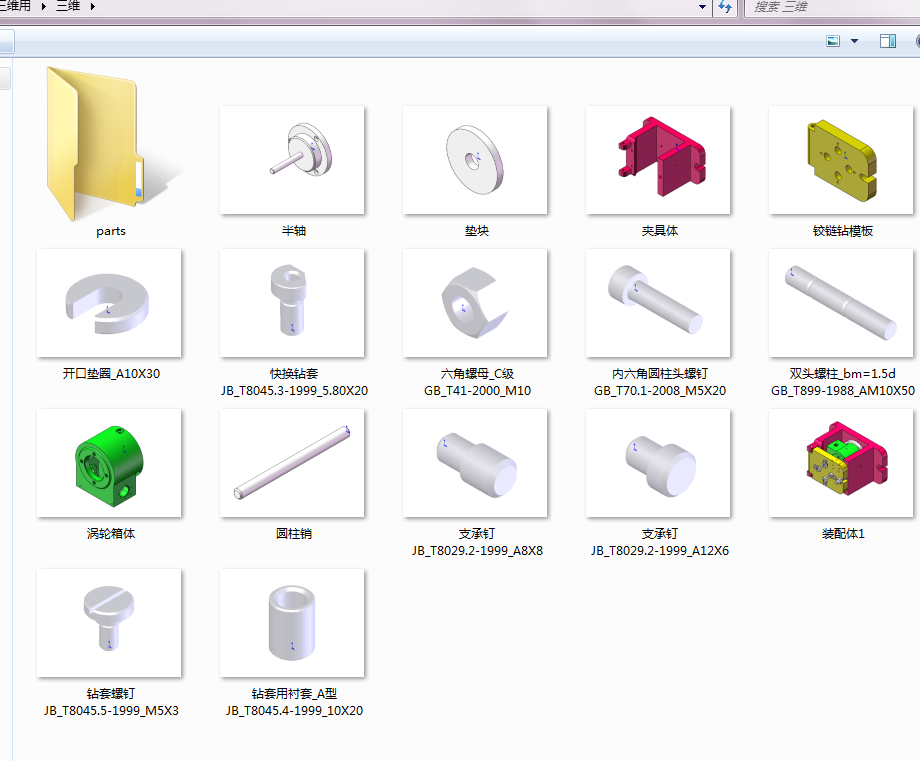Select the 夹具体 part thumbnail

point(658,160)
